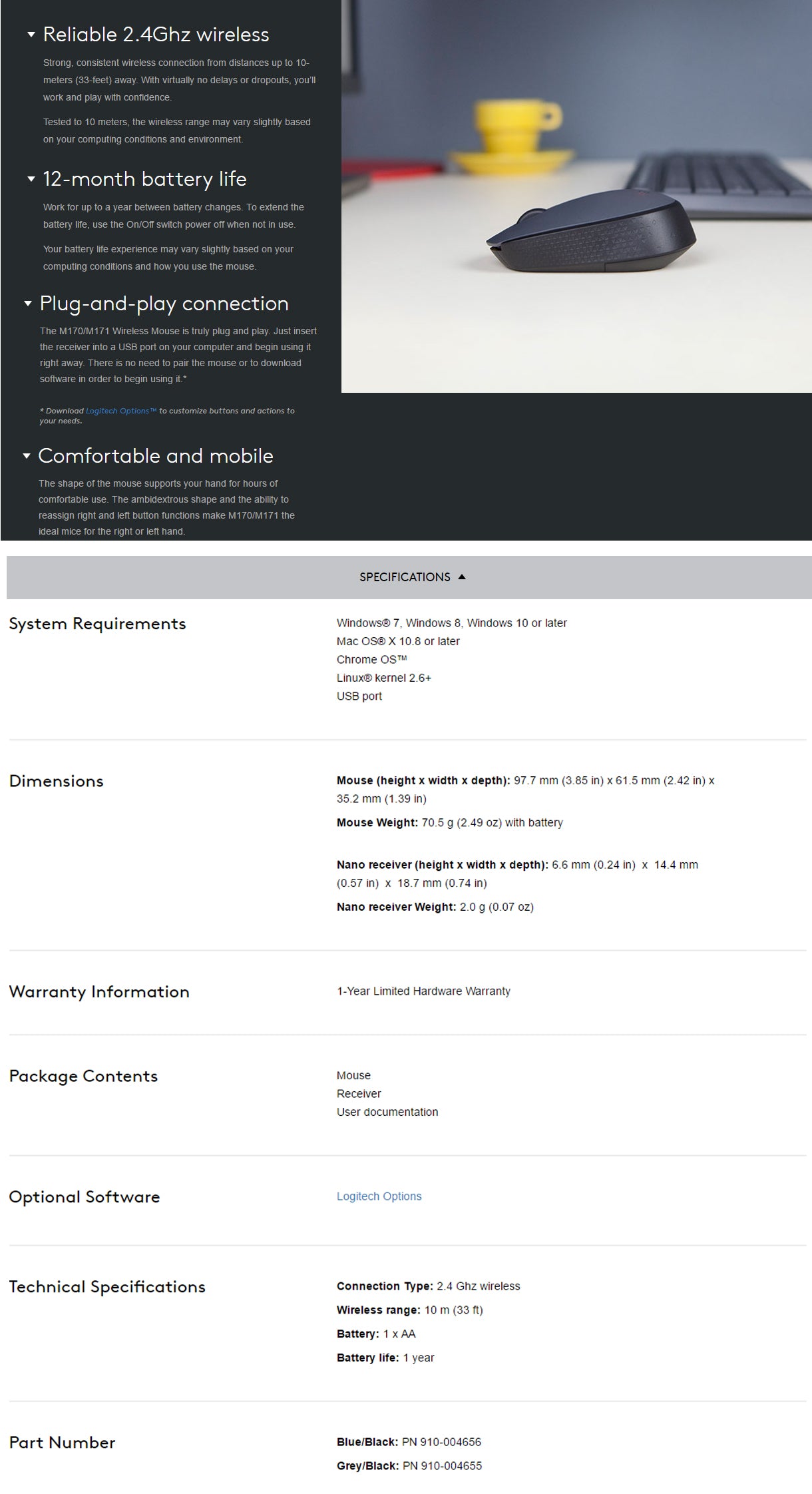Click the Comfortable and mobile heading text
The height and width of the screenshot is (1494, 812).
pyautogui.click(x=156, y=456)
